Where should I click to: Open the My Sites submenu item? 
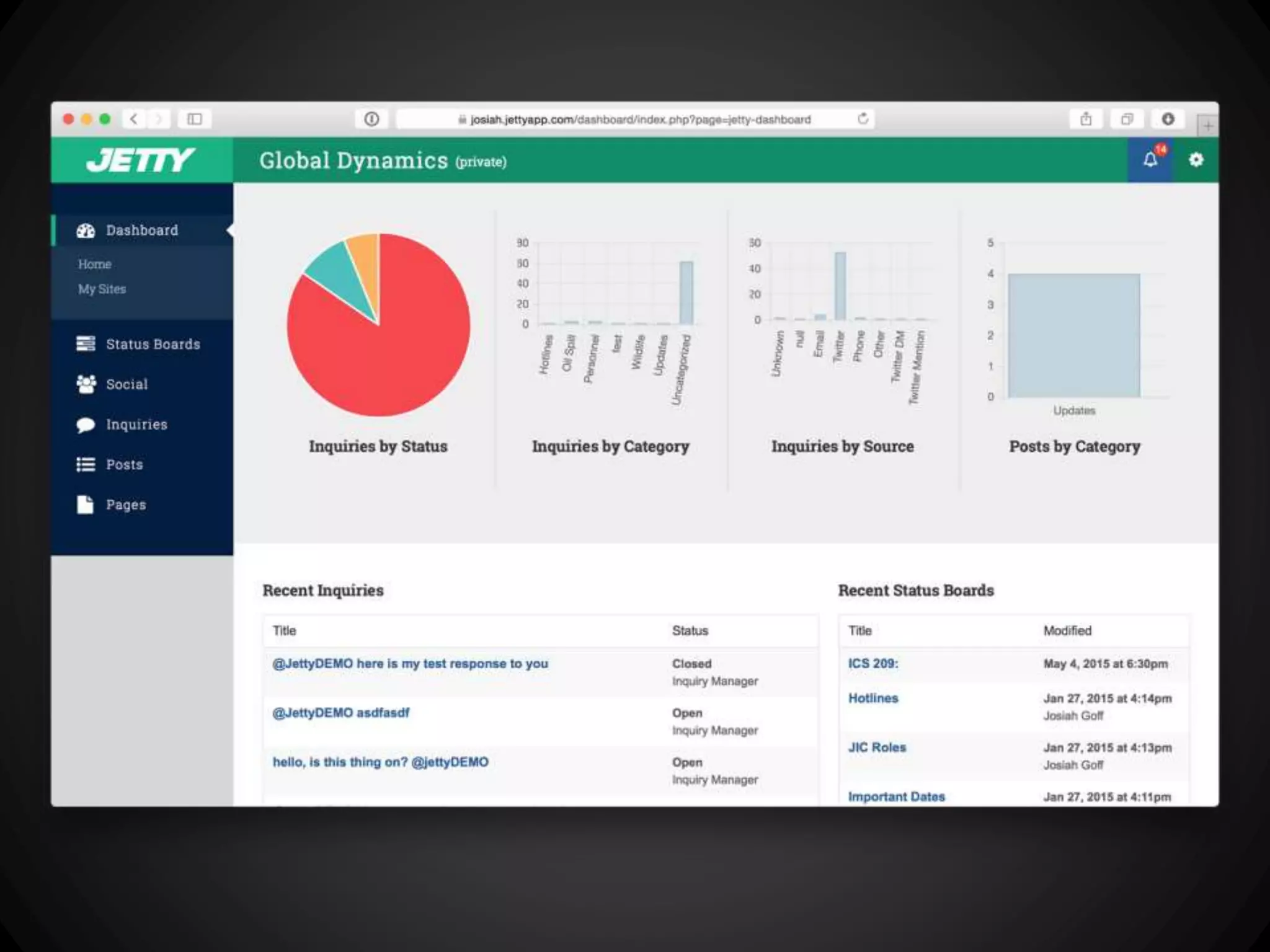[102, 289]
